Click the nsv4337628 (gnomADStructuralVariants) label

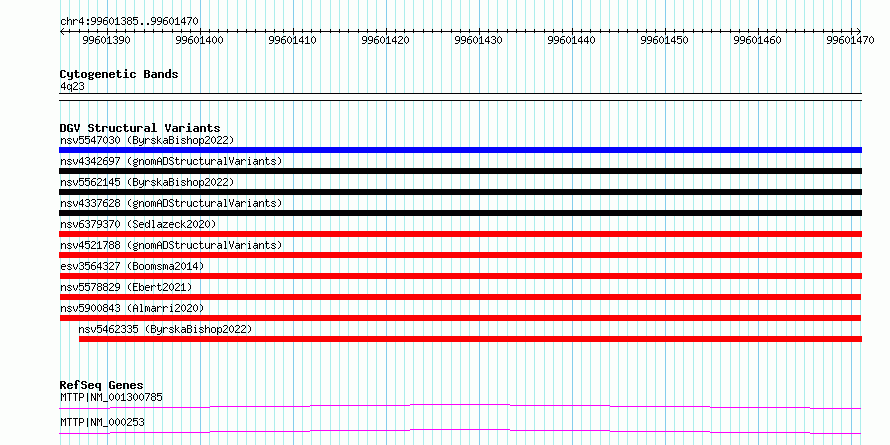(x=171, y=203)
